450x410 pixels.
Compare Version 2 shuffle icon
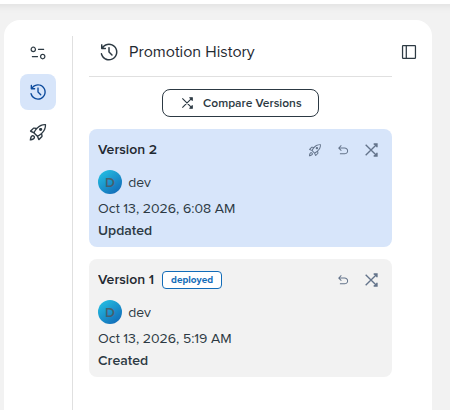371,150
